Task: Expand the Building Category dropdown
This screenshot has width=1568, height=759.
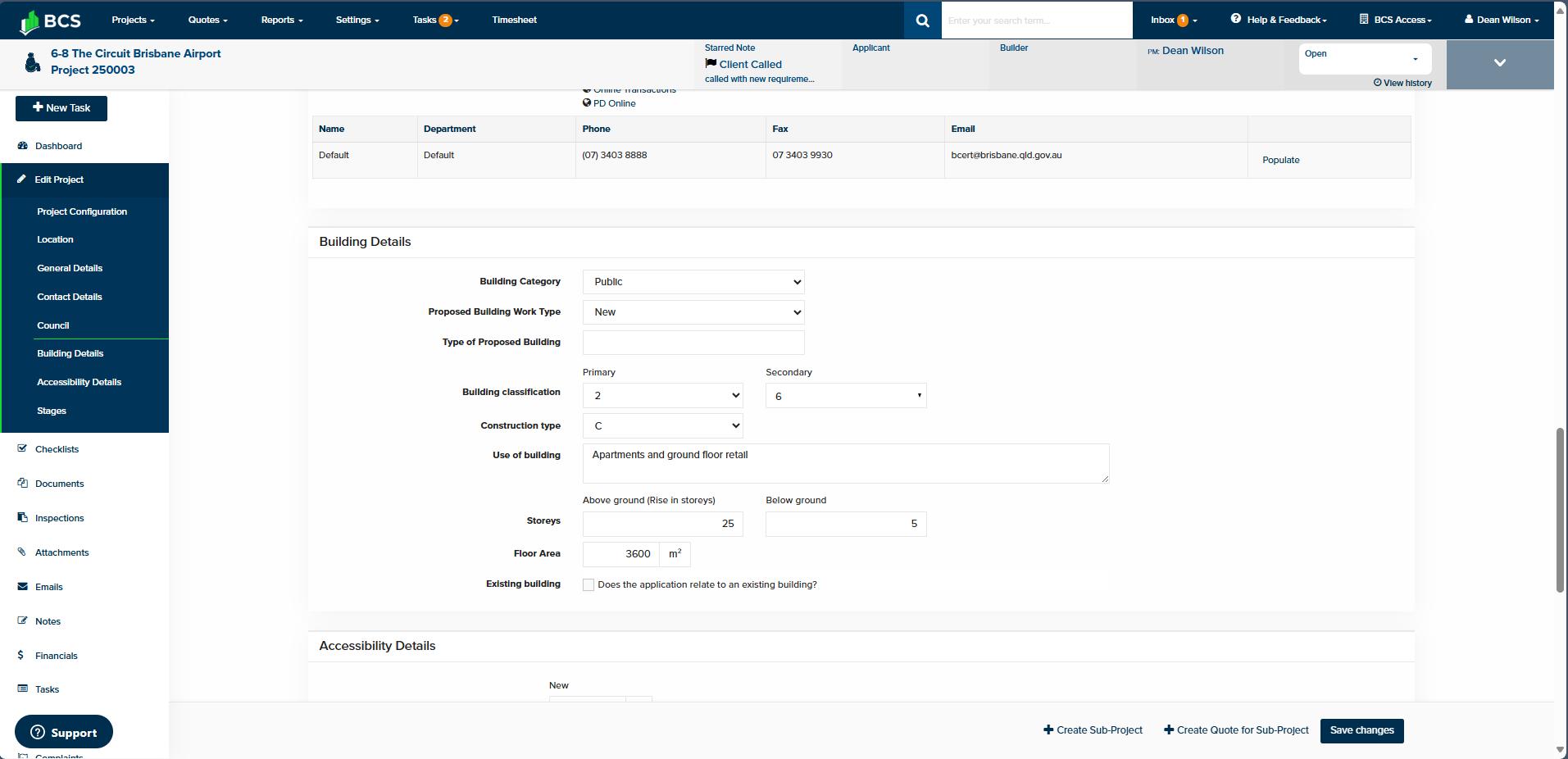Action: (693, 282)
